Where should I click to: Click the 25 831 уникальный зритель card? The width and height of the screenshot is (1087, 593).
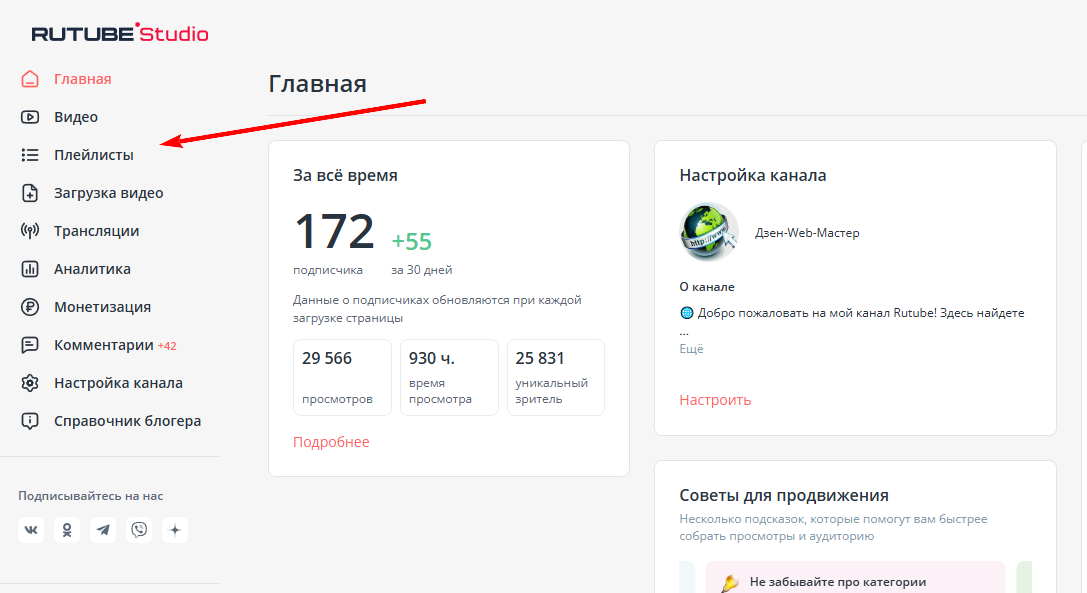(556, 377)
